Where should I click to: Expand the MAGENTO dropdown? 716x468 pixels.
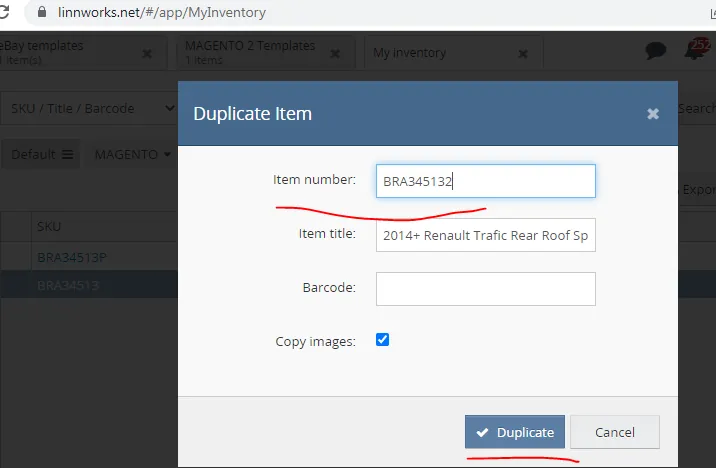coord(132,154)
